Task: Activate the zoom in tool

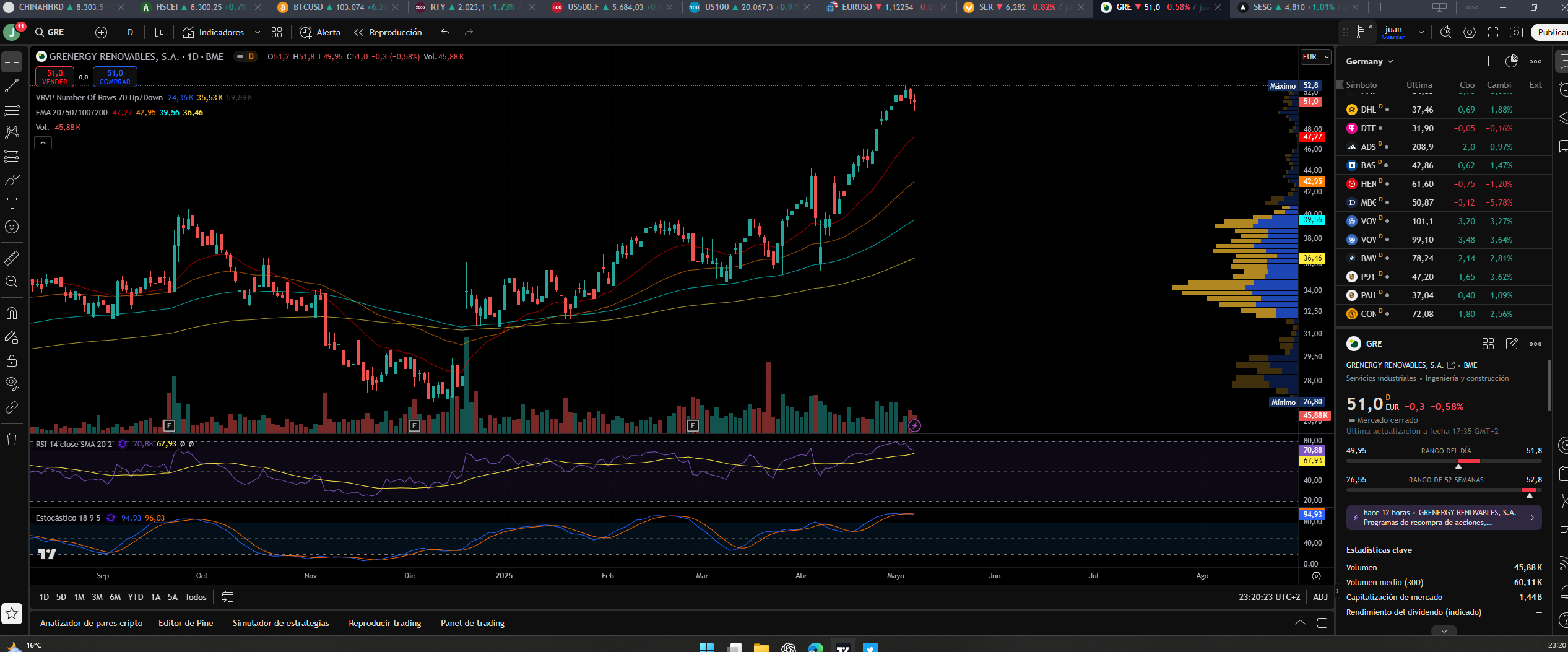Action: tap(12, 282)
